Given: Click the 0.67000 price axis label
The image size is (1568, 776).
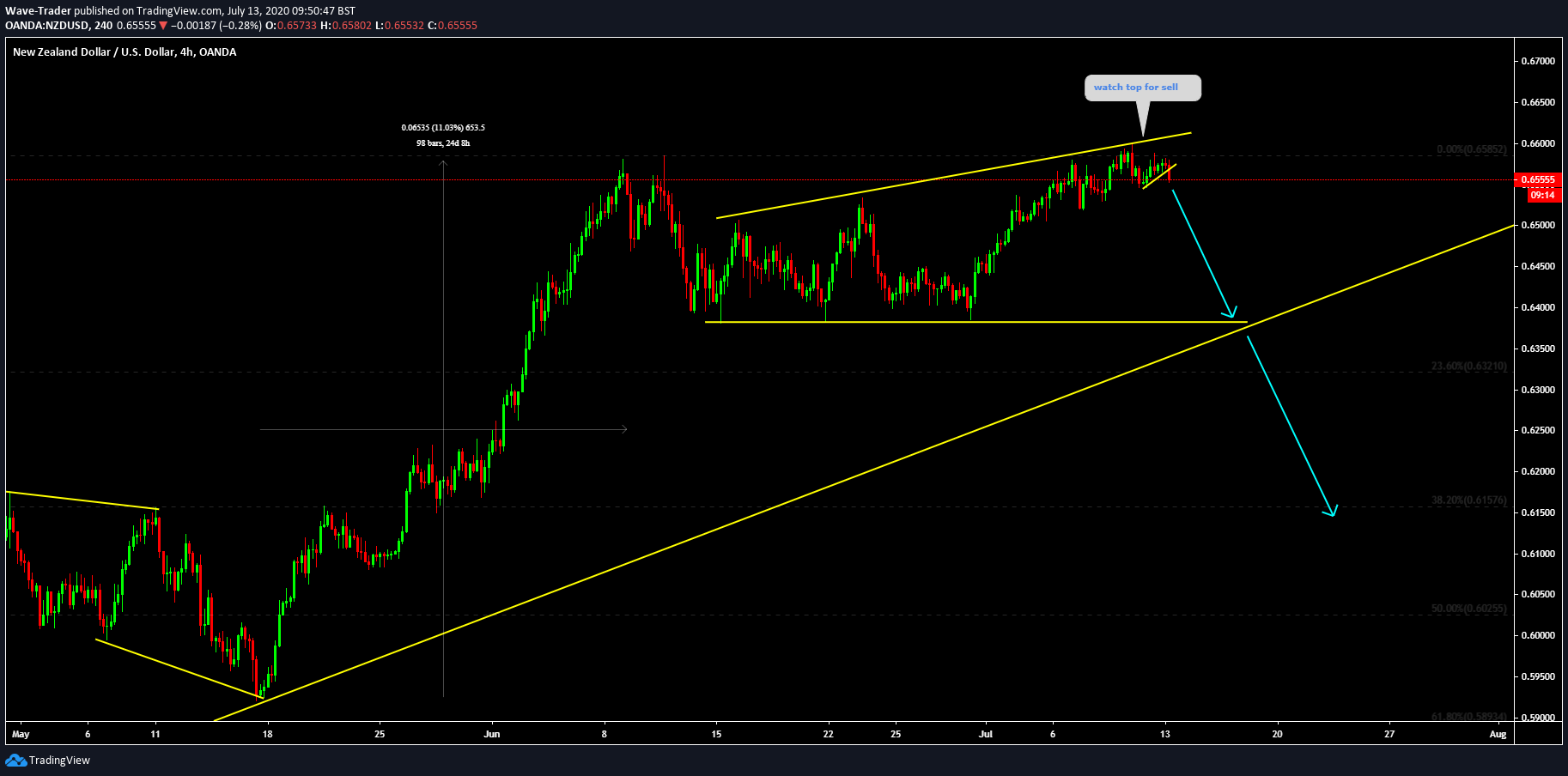Looking at the screenshot, I should pos(1538,61).
